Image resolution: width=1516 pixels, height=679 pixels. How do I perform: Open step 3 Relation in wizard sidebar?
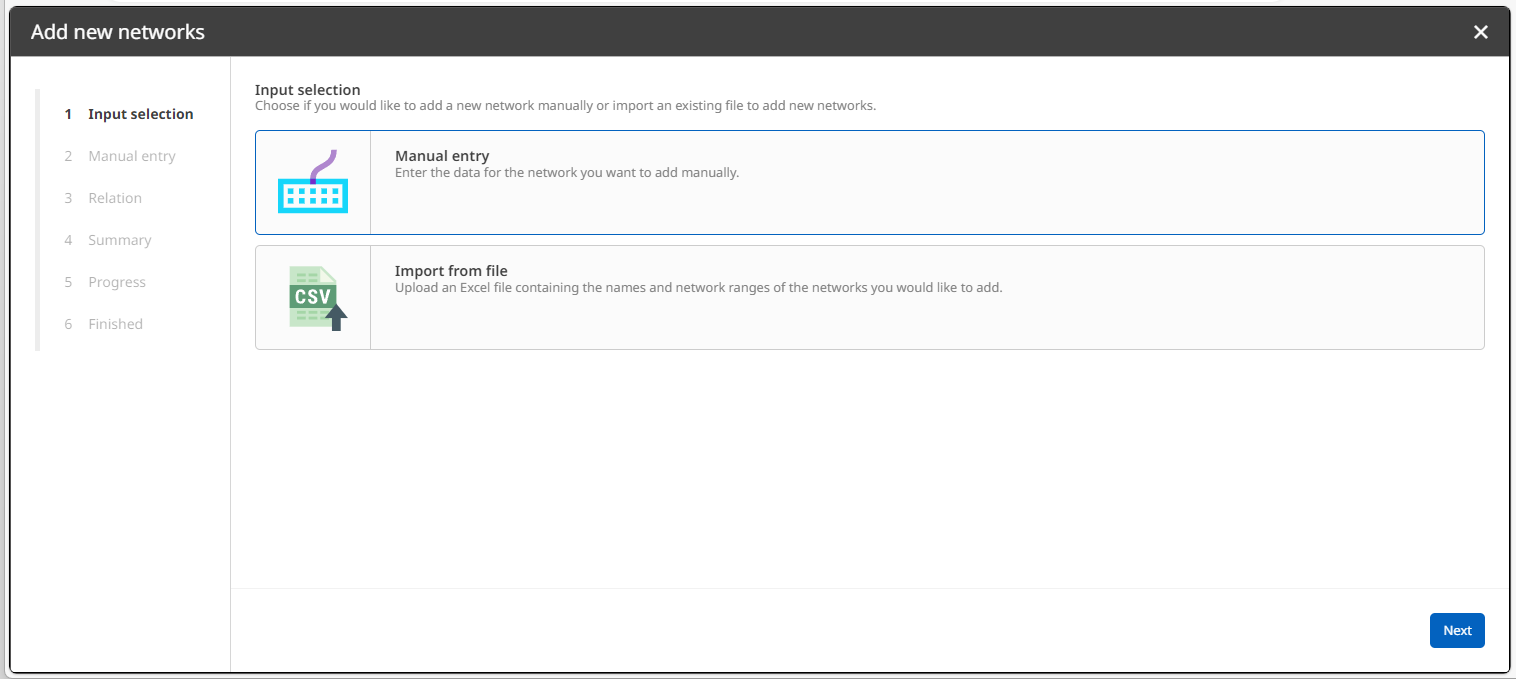115,198
